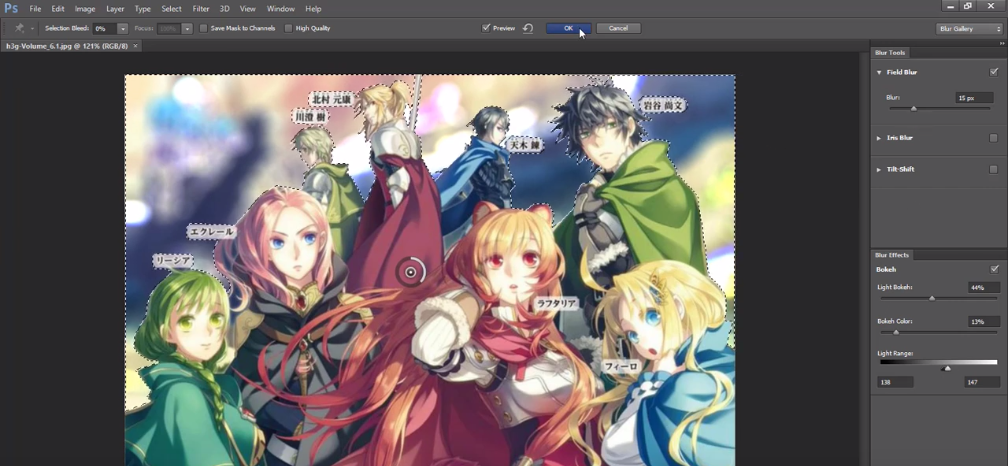Uncheck the Preview checkbox
Screen dimensions: 1008x466
[x=486, y=28]
